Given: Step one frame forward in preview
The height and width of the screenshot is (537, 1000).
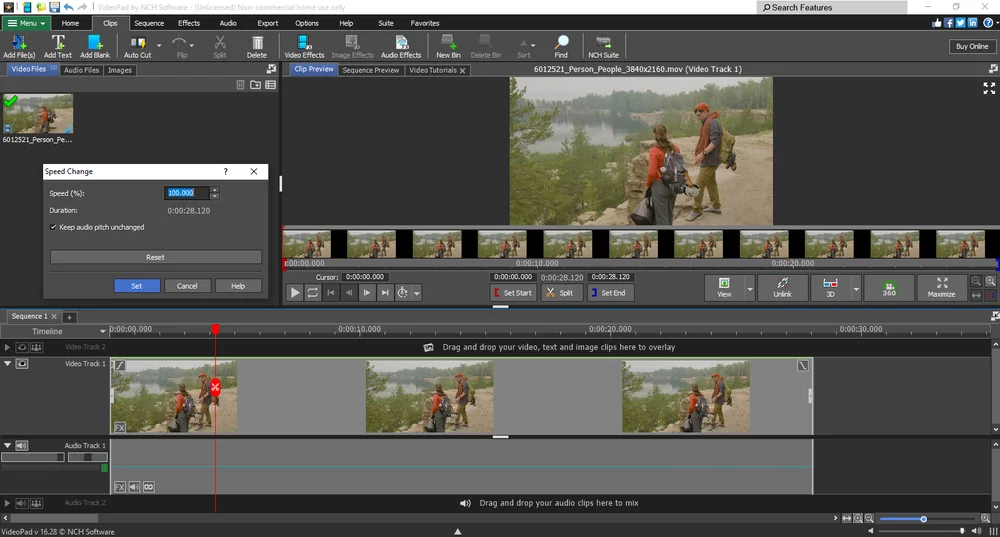Looking at the screenshot, I should 367,293.
